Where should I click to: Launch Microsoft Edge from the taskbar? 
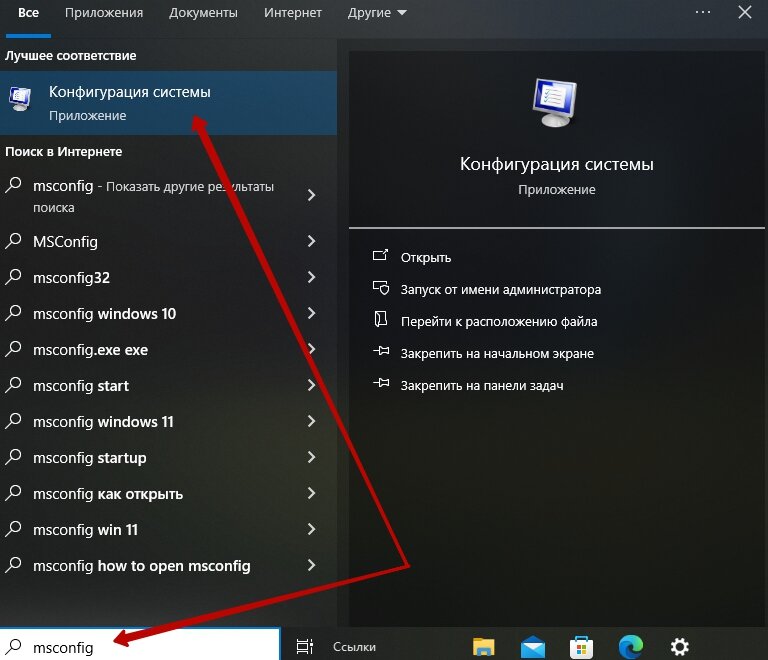point(631,647)
